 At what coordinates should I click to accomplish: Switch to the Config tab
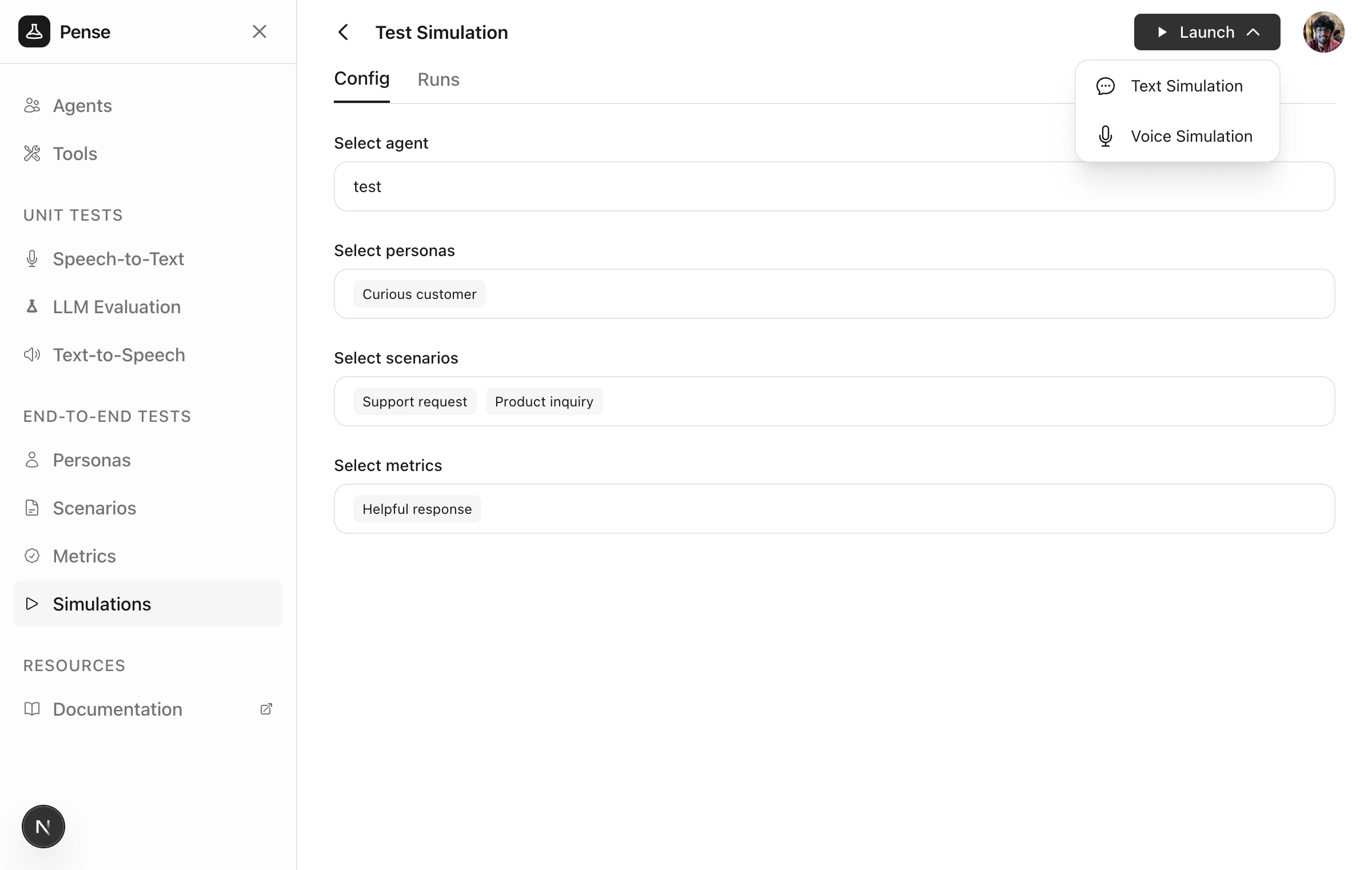pyautogui.click(x=361, y=79)
